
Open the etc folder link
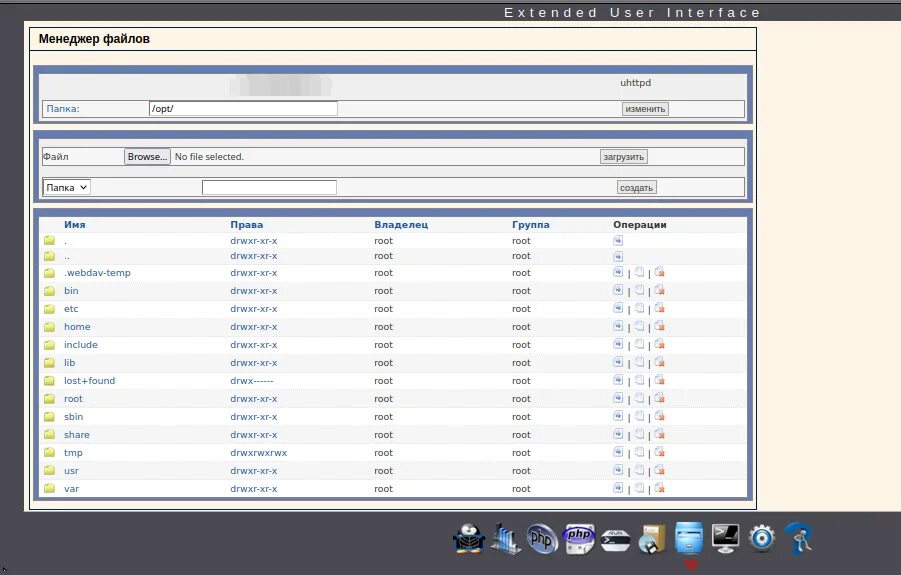click(71, 308)
